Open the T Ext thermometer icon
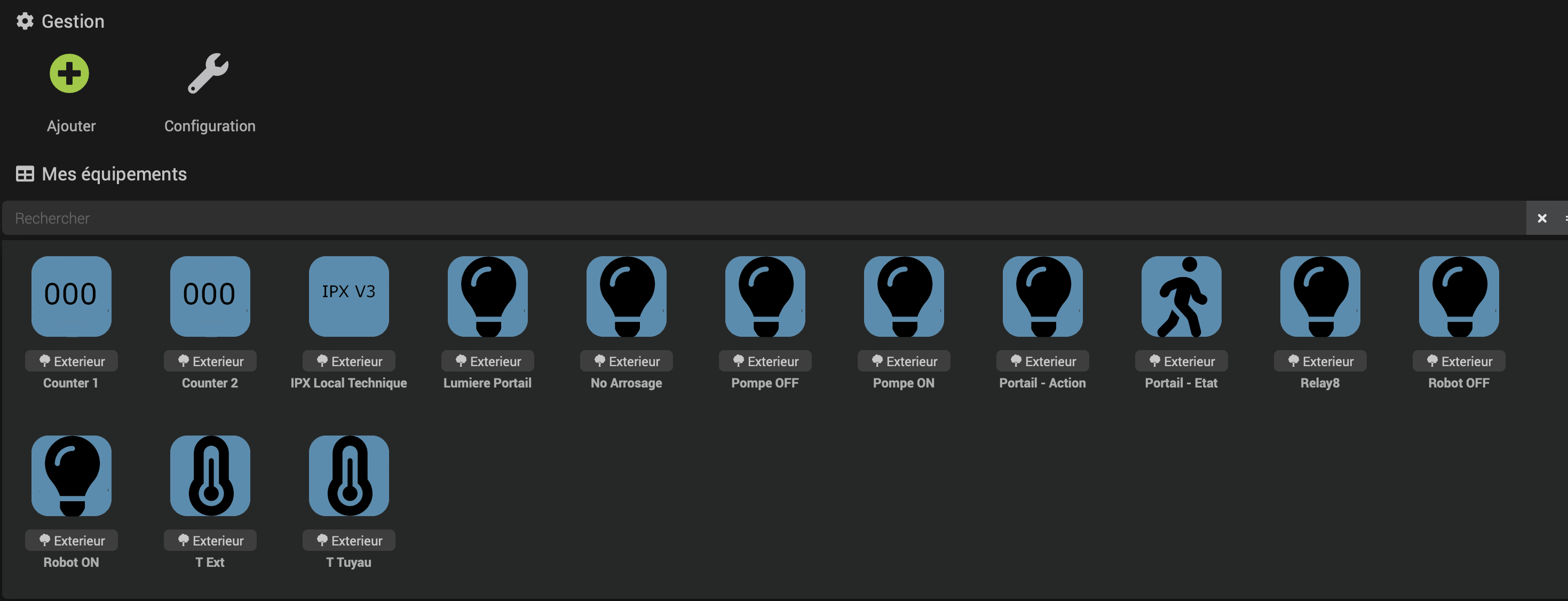The width and height of the screenshot is (1568, 601). click(209, 476)
